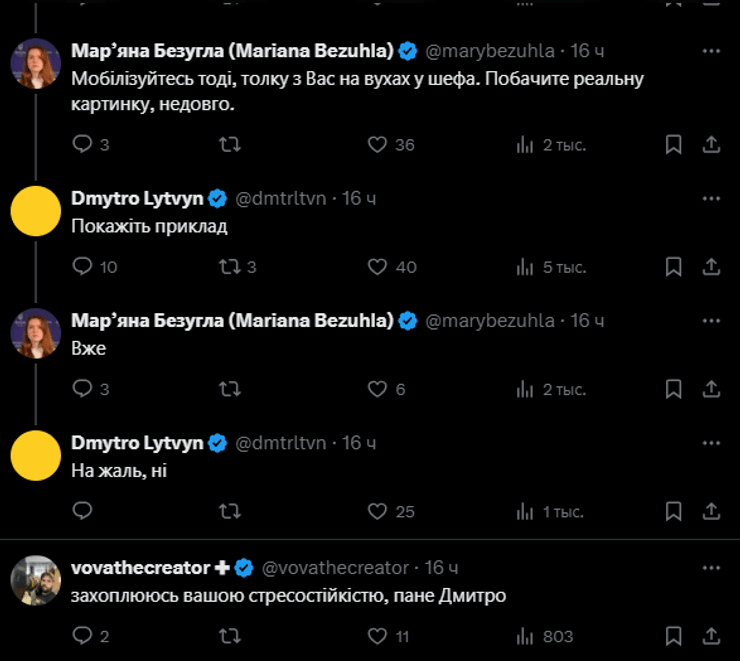
Task: Like the "Покажіть приклад" tweet
Action: [377, 267]
